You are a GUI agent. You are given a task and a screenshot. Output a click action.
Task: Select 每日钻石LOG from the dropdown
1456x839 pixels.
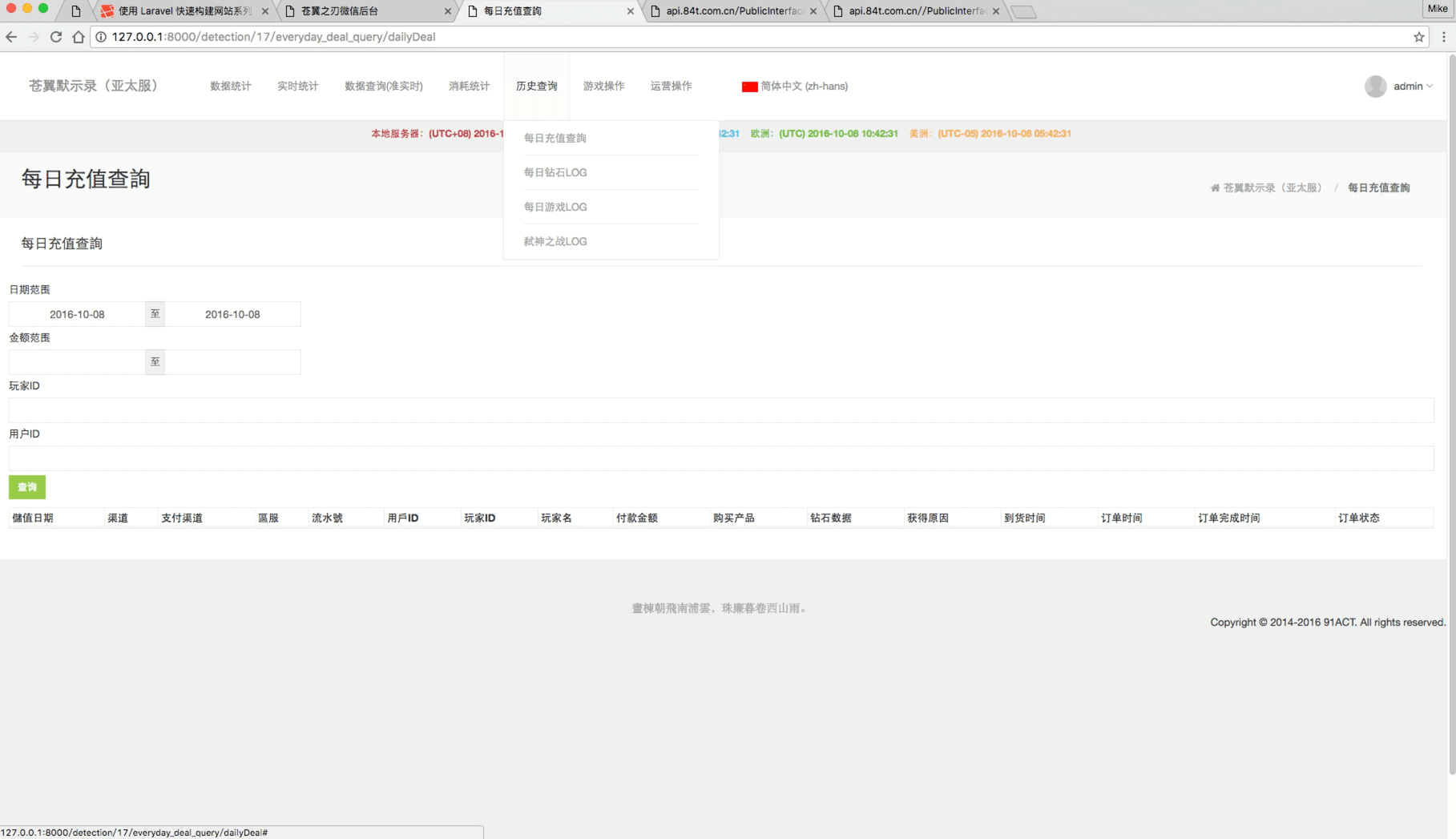[x=555, y=172]
